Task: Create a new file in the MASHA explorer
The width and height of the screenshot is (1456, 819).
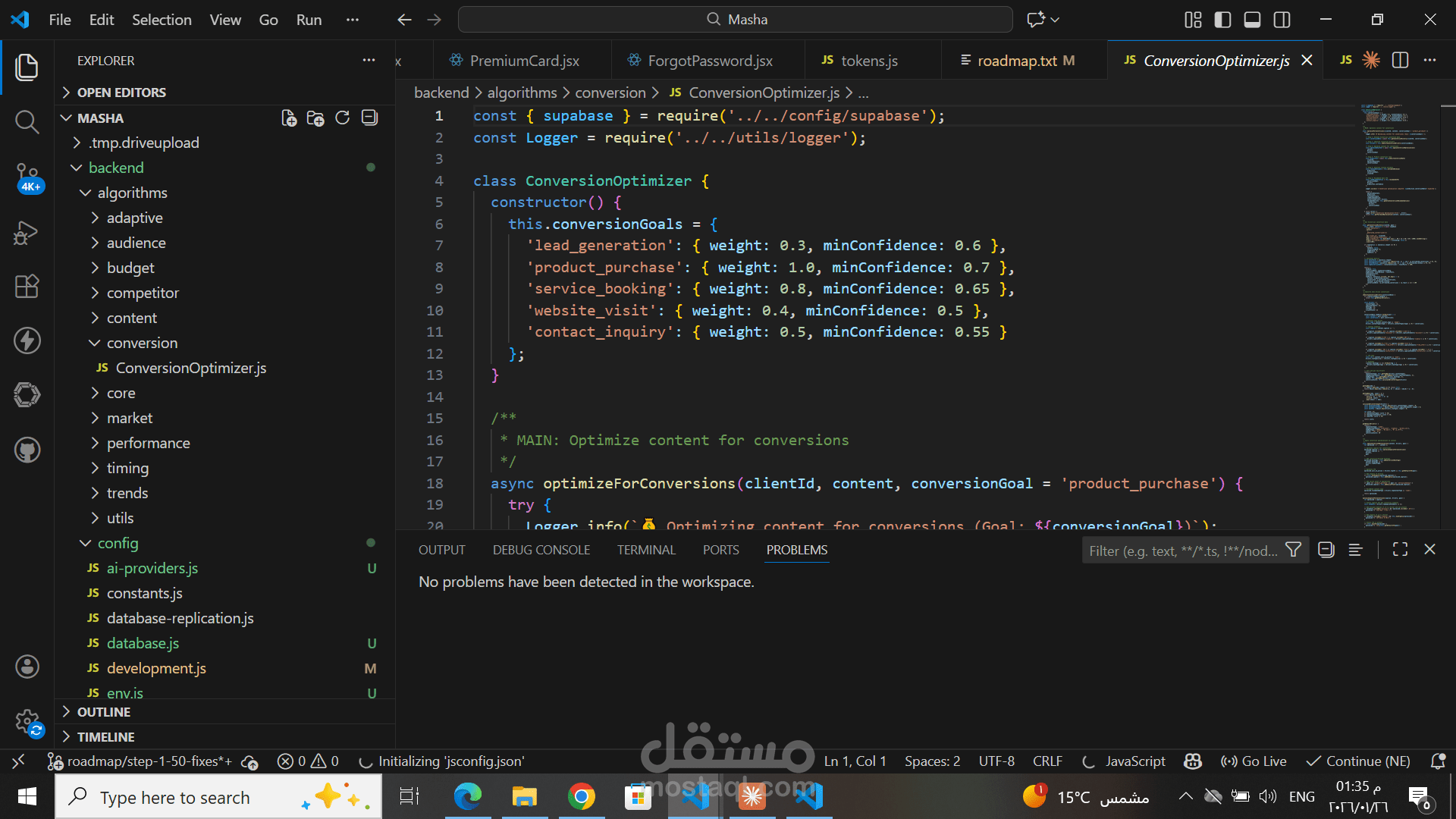Action: click(288, 118)
